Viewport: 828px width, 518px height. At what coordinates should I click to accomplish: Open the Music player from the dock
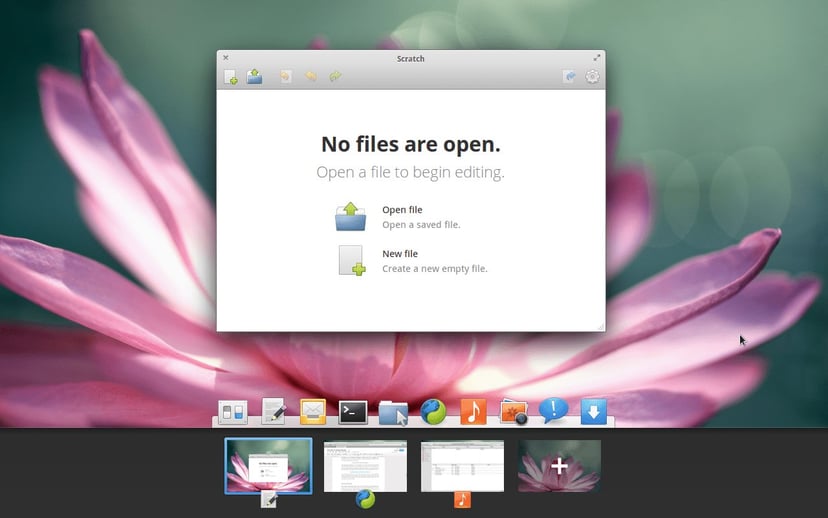click(x=473, y=411)
